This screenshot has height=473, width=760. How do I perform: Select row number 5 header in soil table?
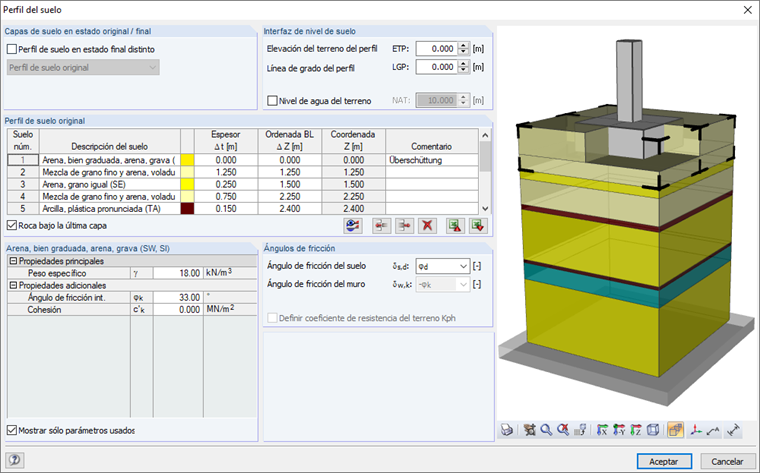pos(23,209)
